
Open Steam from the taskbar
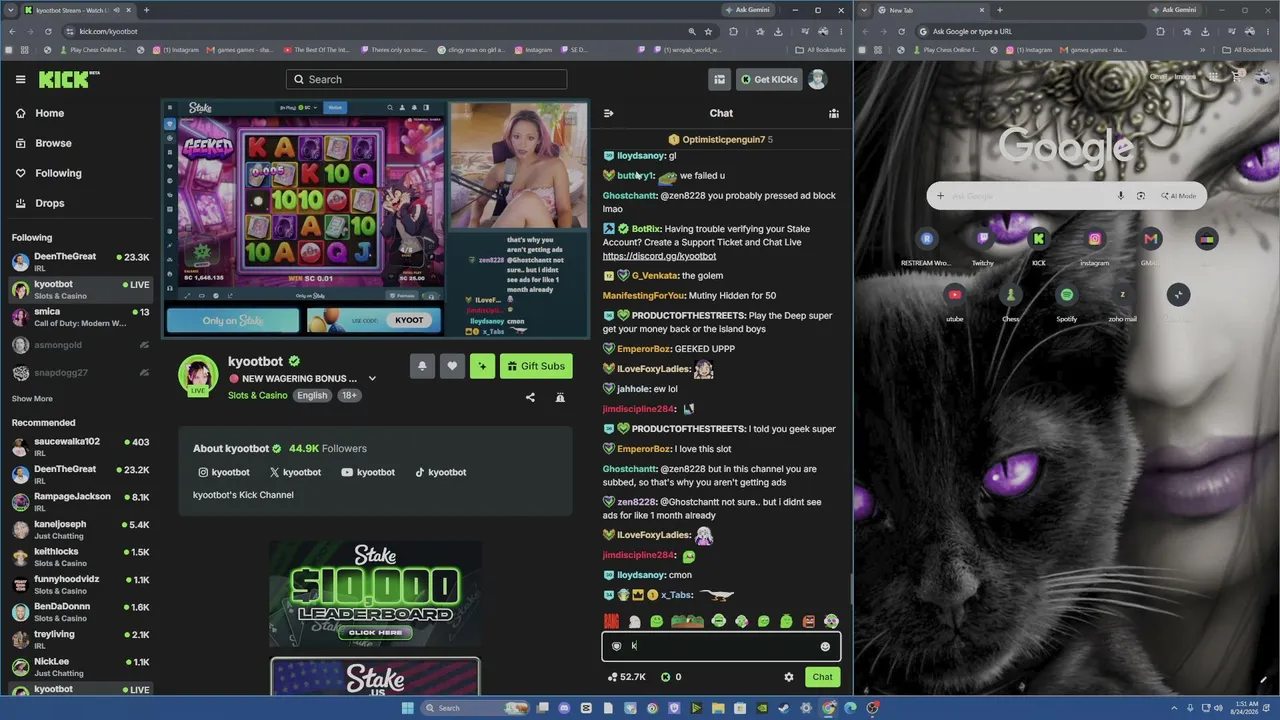point(785,708)
